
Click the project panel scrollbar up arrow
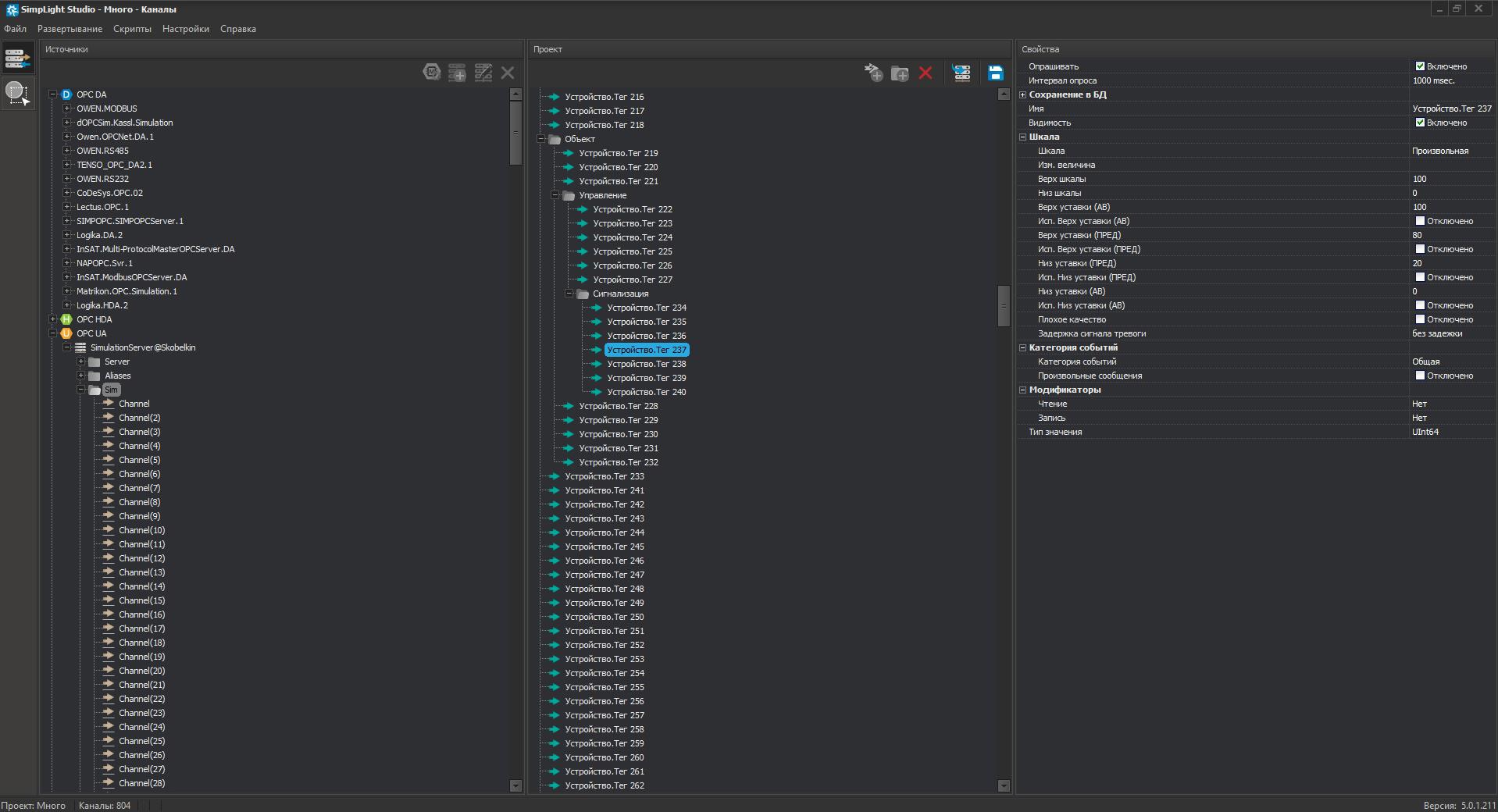1004,94
